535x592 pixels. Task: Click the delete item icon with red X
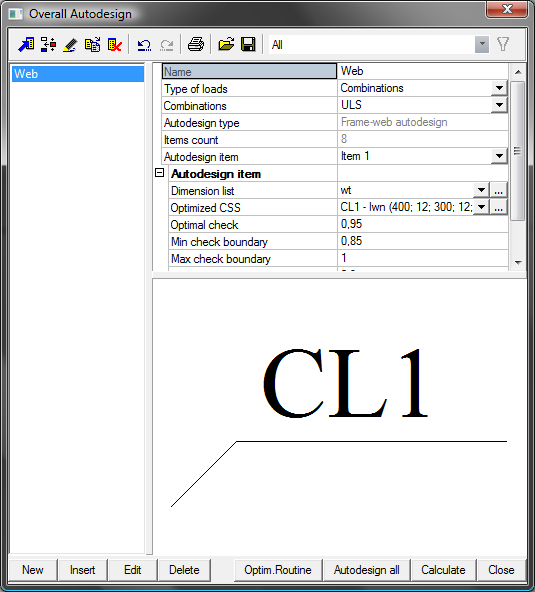click(x=115, y=45)
